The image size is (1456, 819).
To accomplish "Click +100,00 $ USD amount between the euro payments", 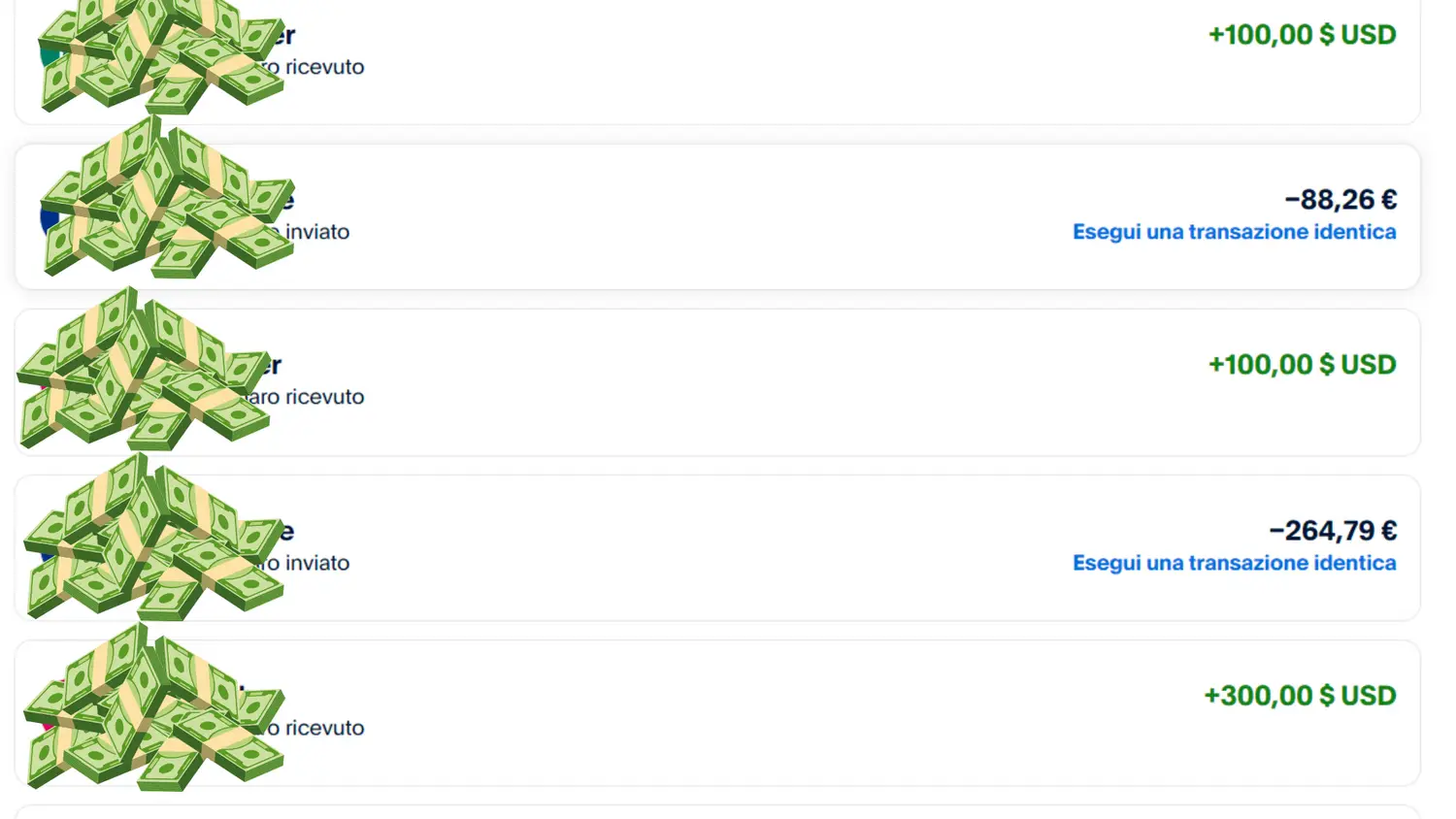I will 1302,365.
